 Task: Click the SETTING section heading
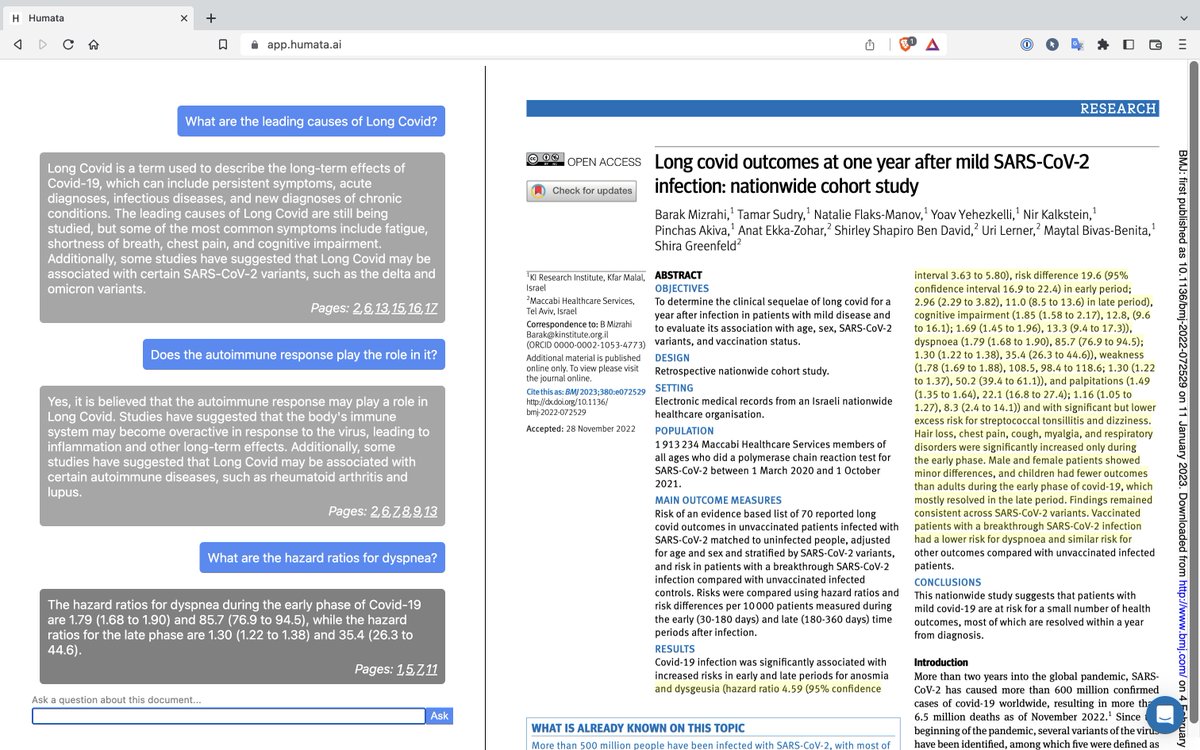(673, 387)
